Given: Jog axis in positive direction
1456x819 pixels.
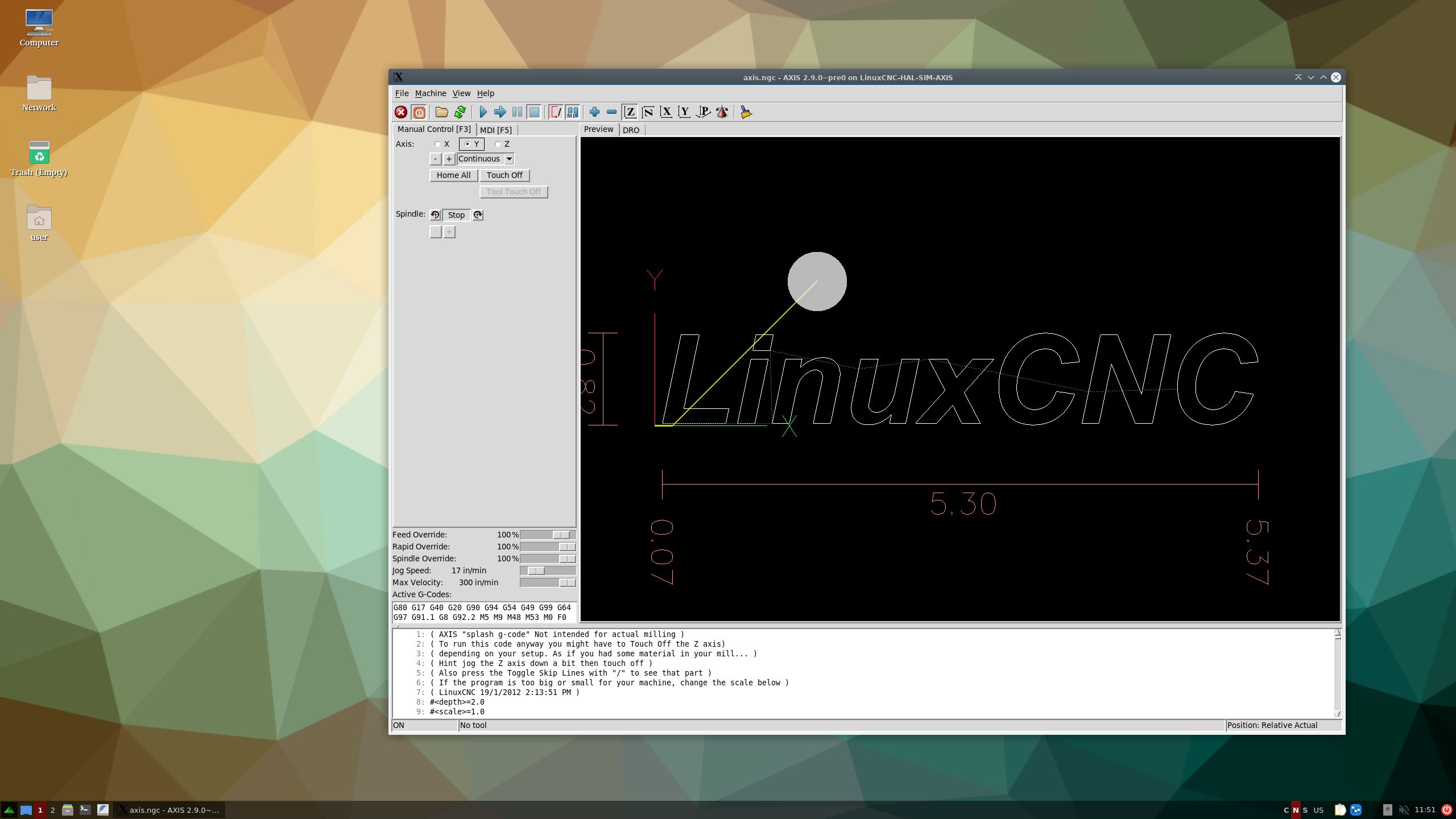Looking at the screenshot, I should point(449,159).
